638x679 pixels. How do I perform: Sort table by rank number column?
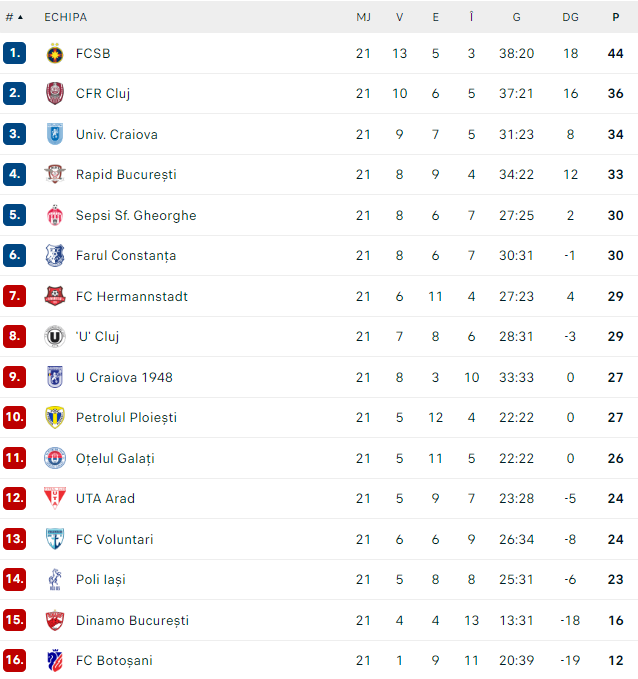pos(14,17)
